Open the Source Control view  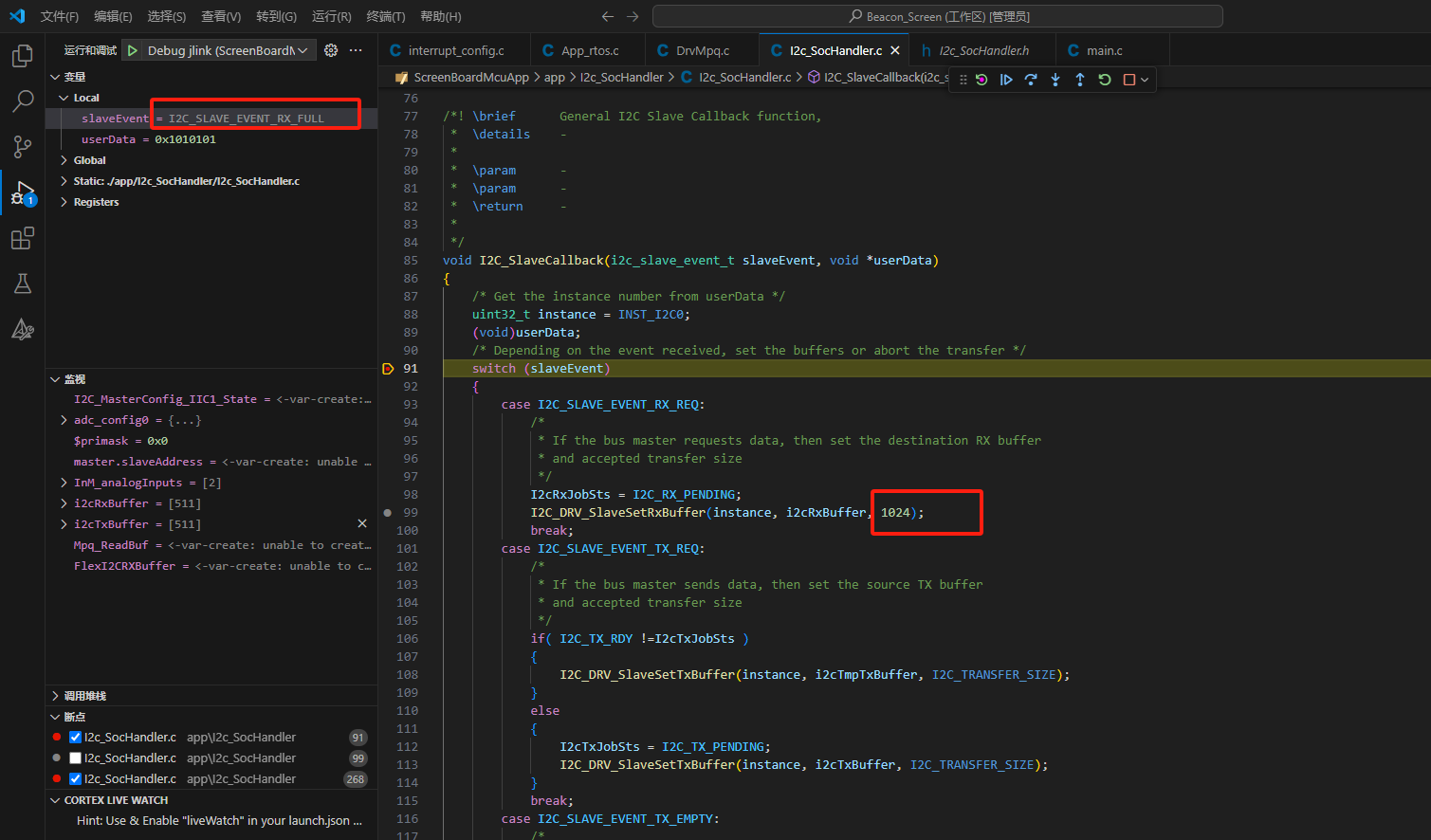(x=23, y=146)
